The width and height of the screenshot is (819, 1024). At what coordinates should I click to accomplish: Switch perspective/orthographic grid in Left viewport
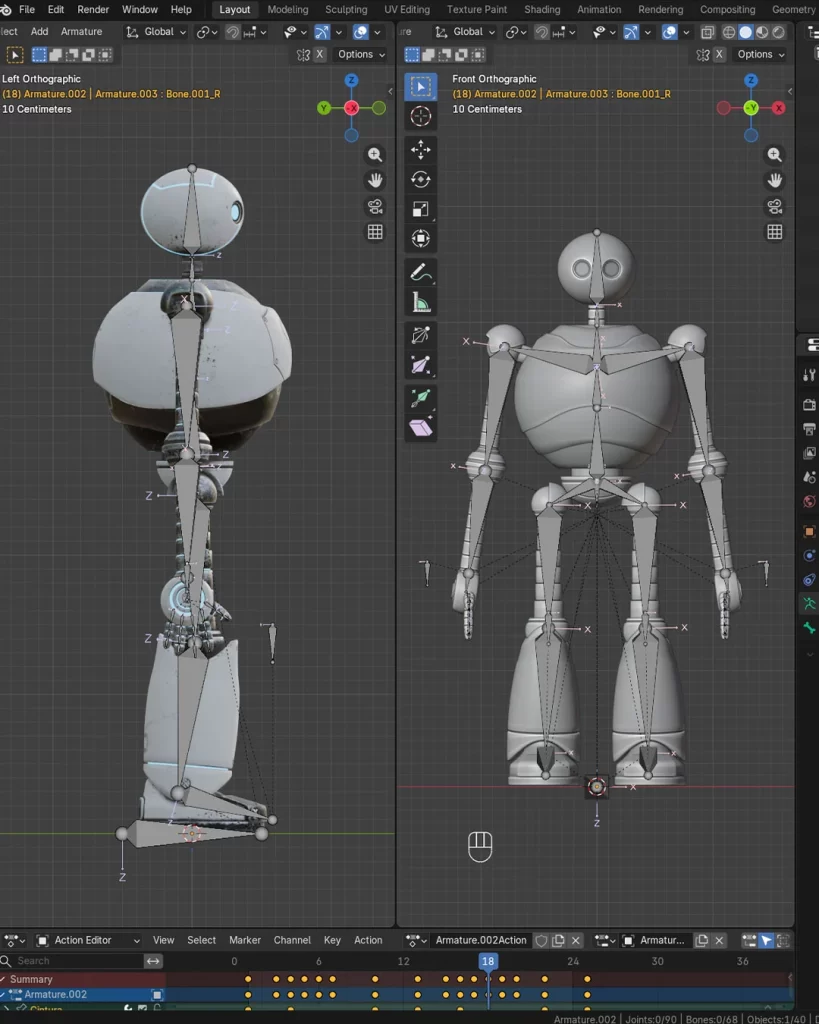pyautogui.click(x=375, y=232)
